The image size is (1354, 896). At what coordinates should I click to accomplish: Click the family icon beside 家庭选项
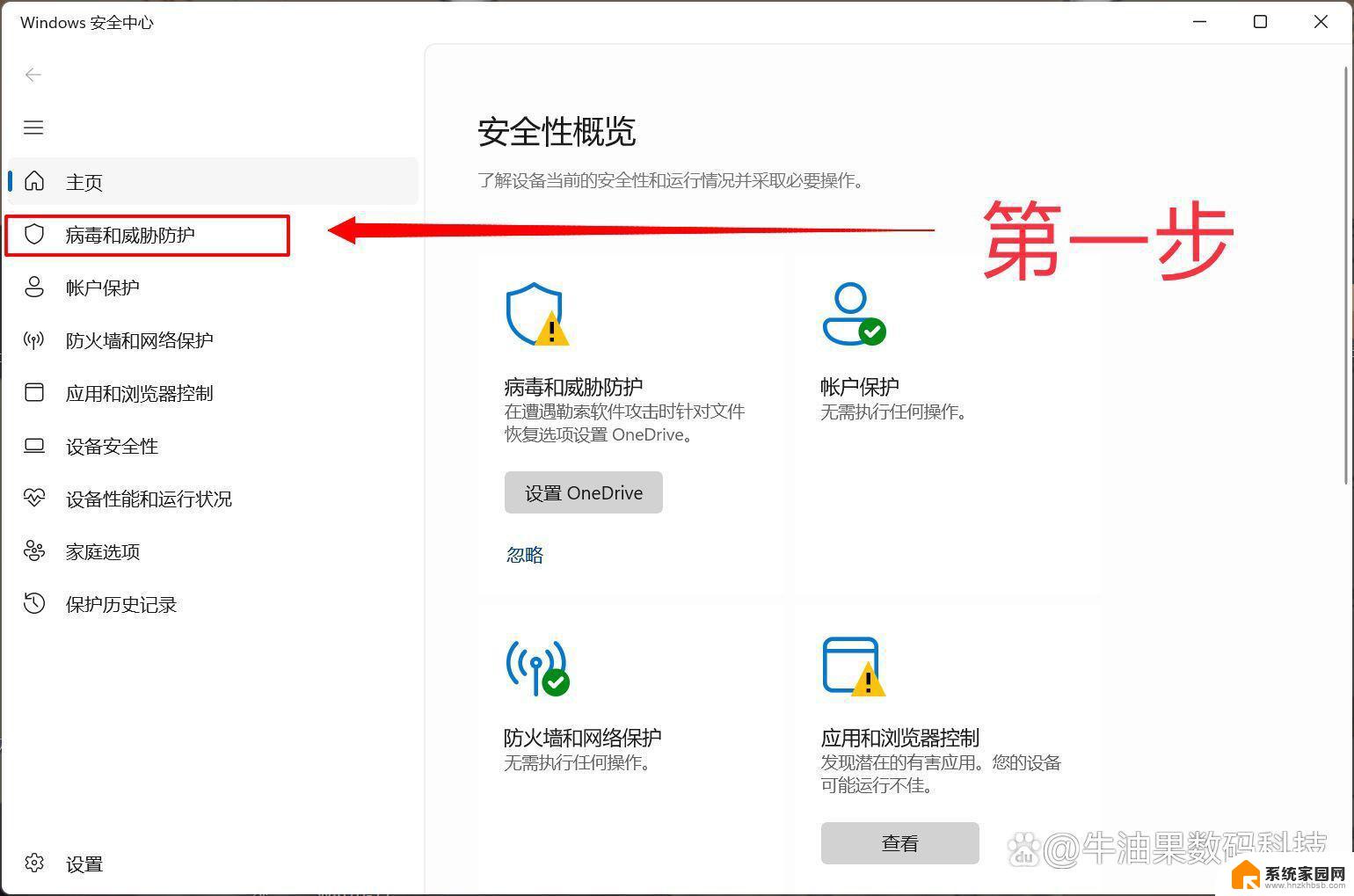click(34, 550)
